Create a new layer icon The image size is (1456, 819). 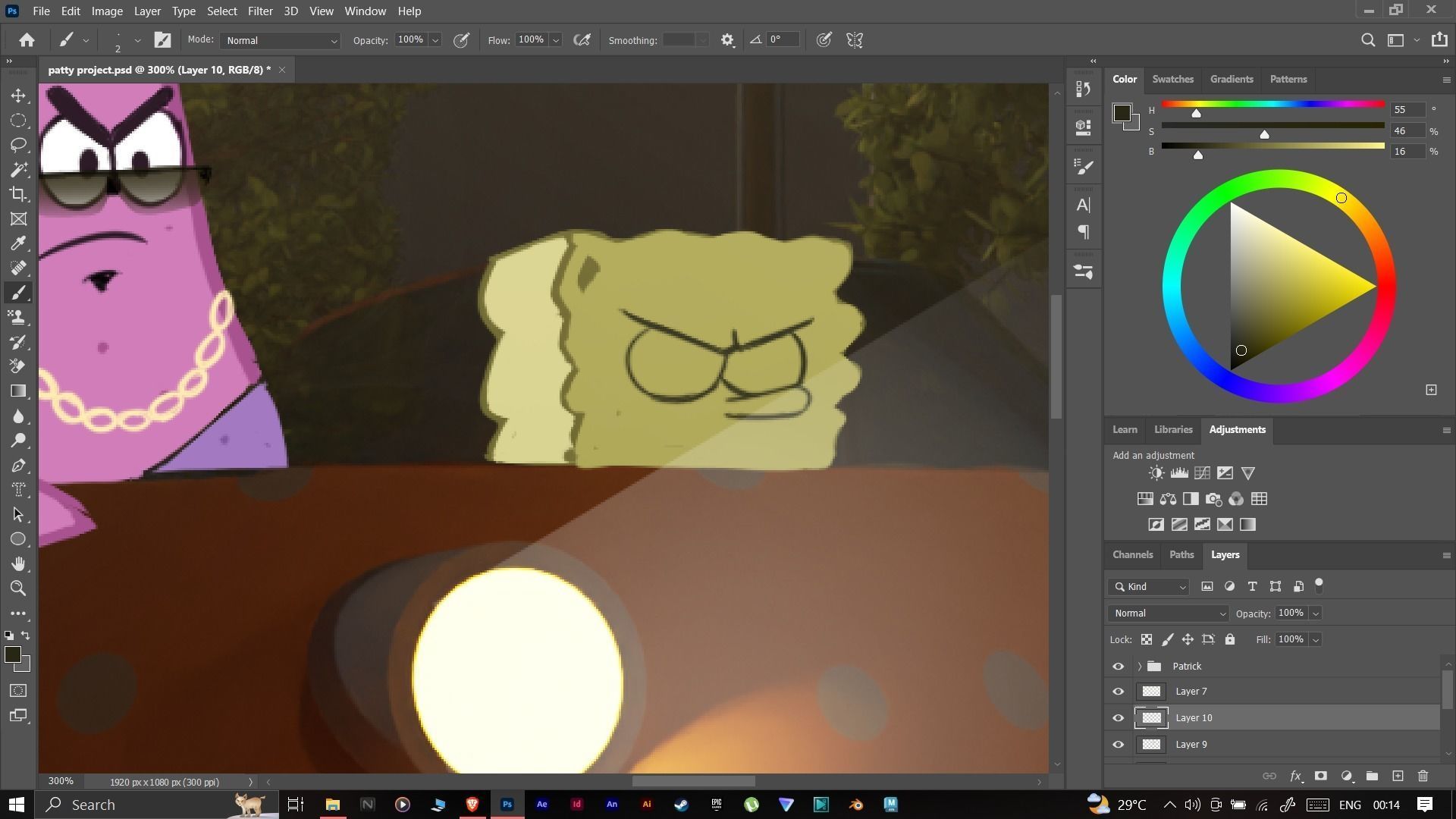point(1398,776)
